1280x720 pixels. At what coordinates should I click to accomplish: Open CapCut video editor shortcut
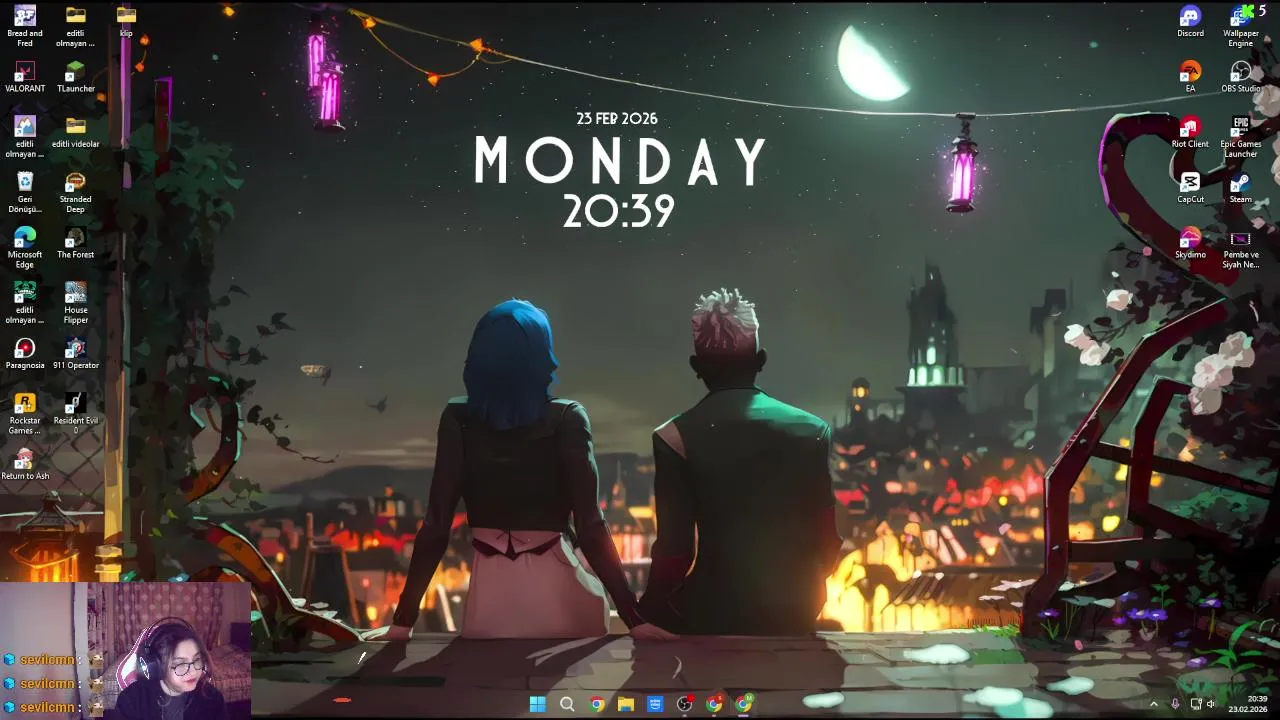point(1190,188)
